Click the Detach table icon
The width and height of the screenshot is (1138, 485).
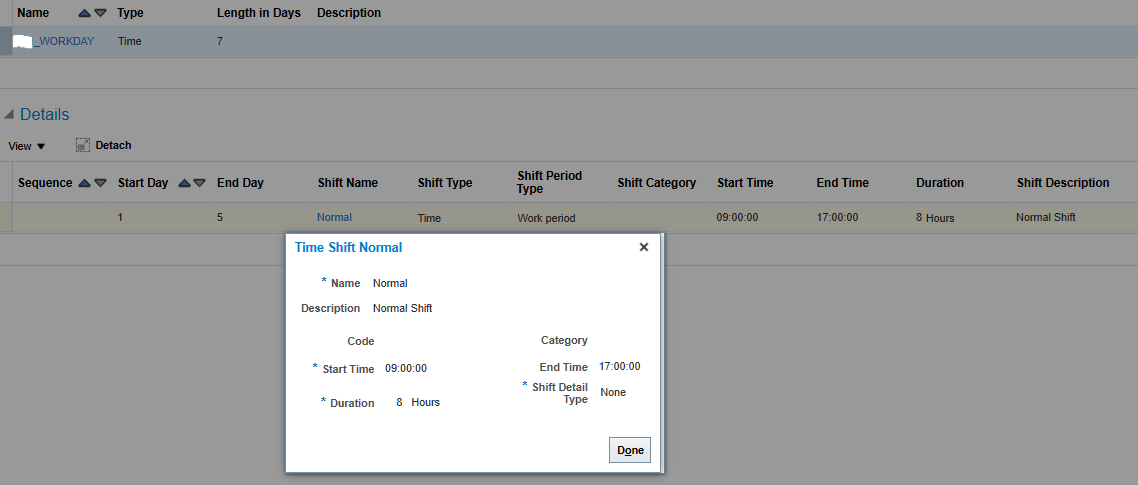coord(83,145)
